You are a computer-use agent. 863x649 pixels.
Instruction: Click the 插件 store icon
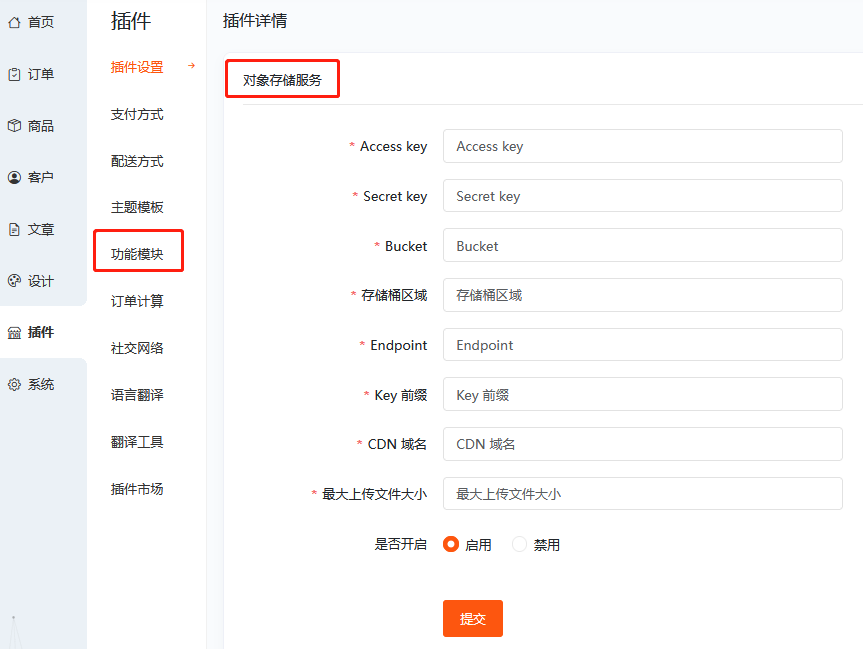click(14, 332)
